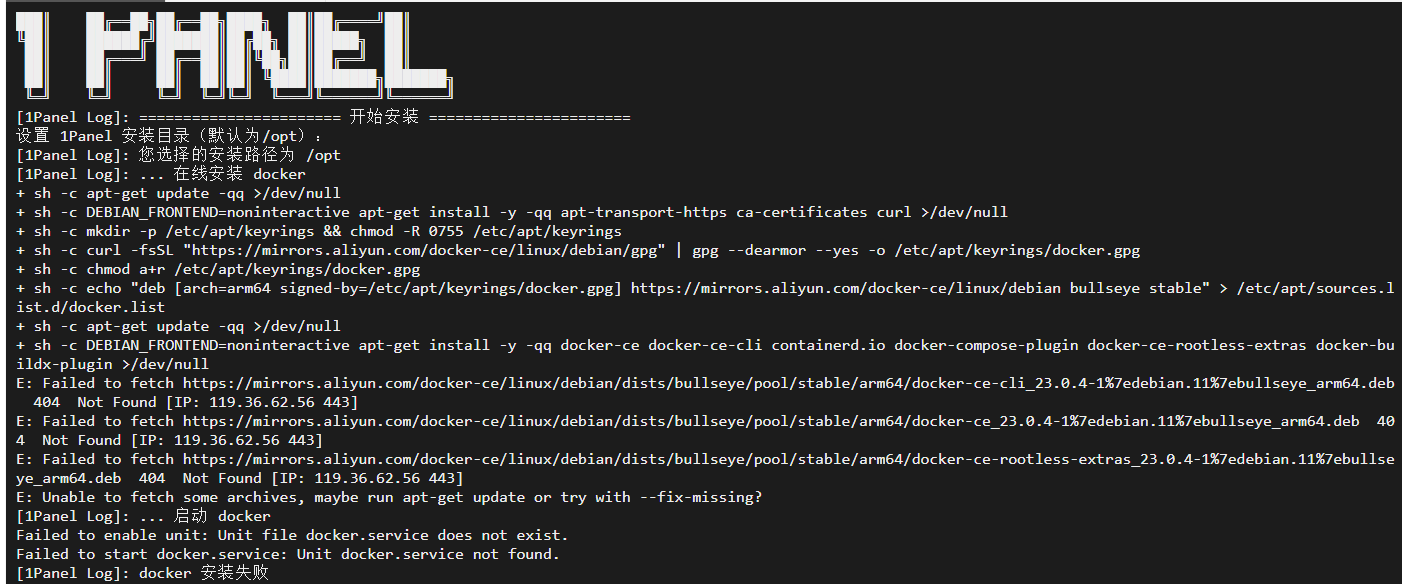
Task: Click the 在线安装 docker log line
Action: coord(162,174)
